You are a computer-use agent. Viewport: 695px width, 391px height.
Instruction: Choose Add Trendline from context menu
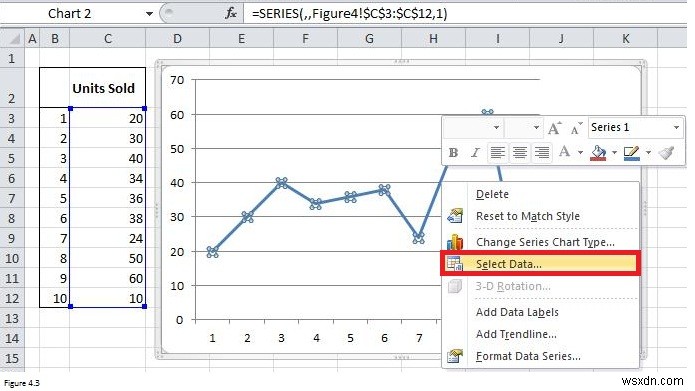click(516, 334)
